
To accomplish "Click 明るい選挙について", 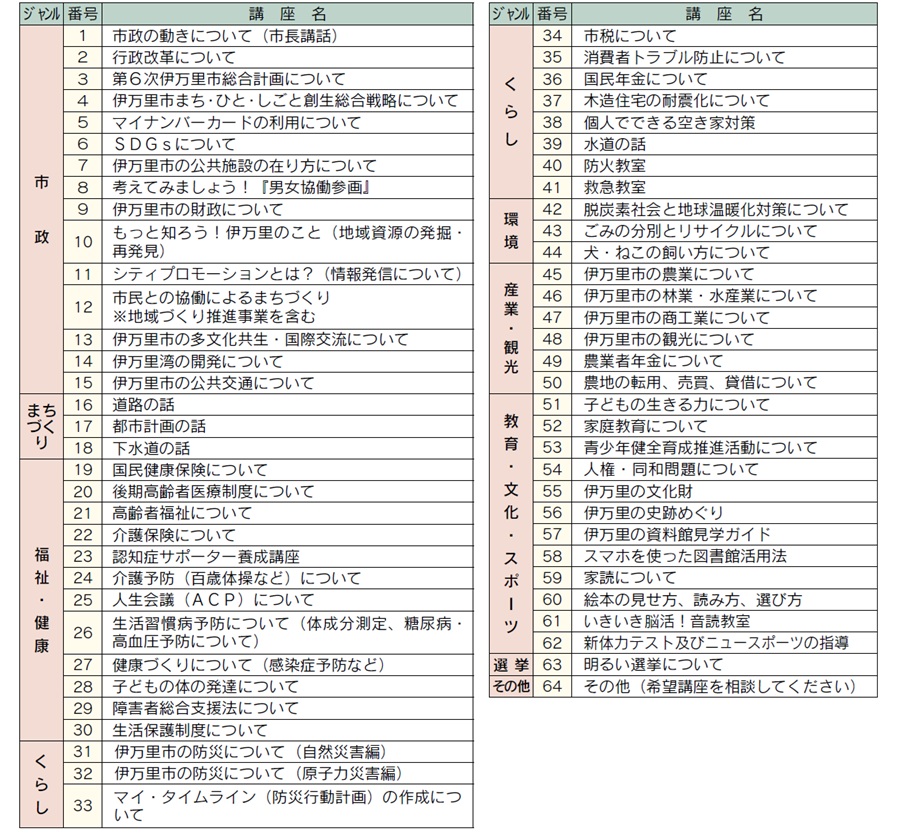I will (653, 665).
